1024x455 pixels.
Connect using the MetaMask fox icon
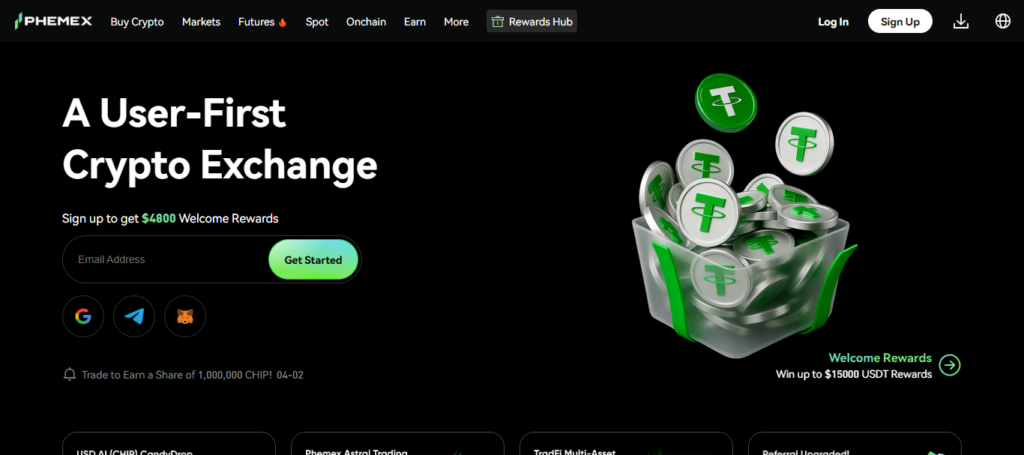coord(185,317)
